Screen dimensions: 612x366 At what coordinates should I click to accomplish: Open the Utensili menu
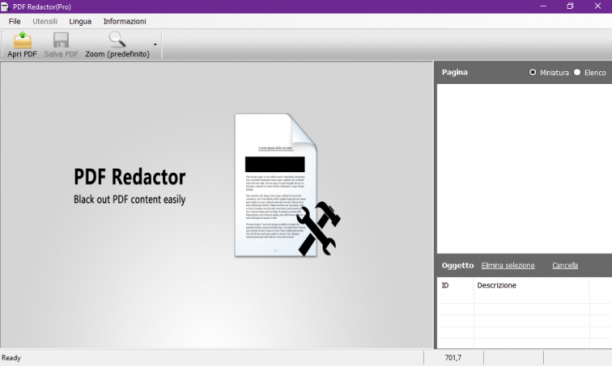(45, 21)
